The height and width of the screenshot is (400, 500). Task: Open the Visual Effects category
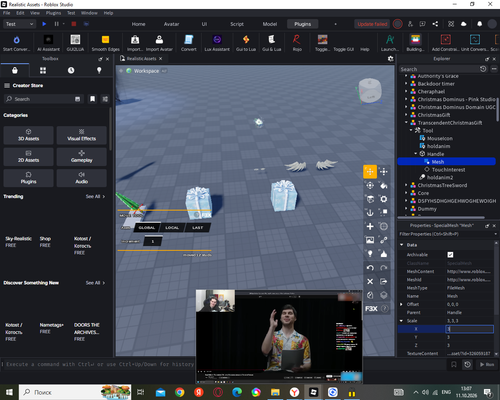82,135
